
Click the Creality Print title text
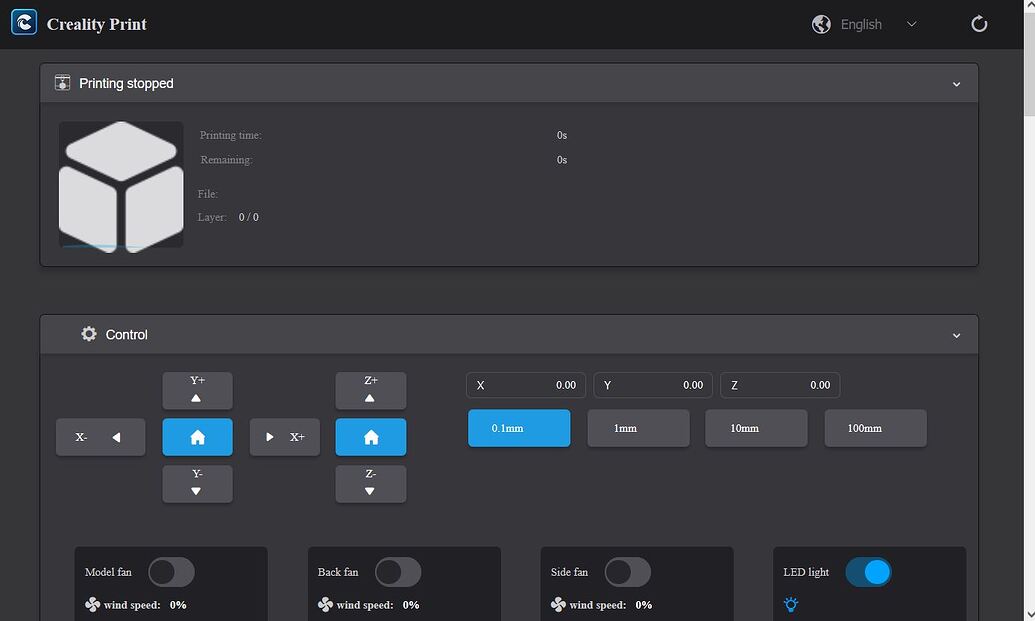[96, 24]
